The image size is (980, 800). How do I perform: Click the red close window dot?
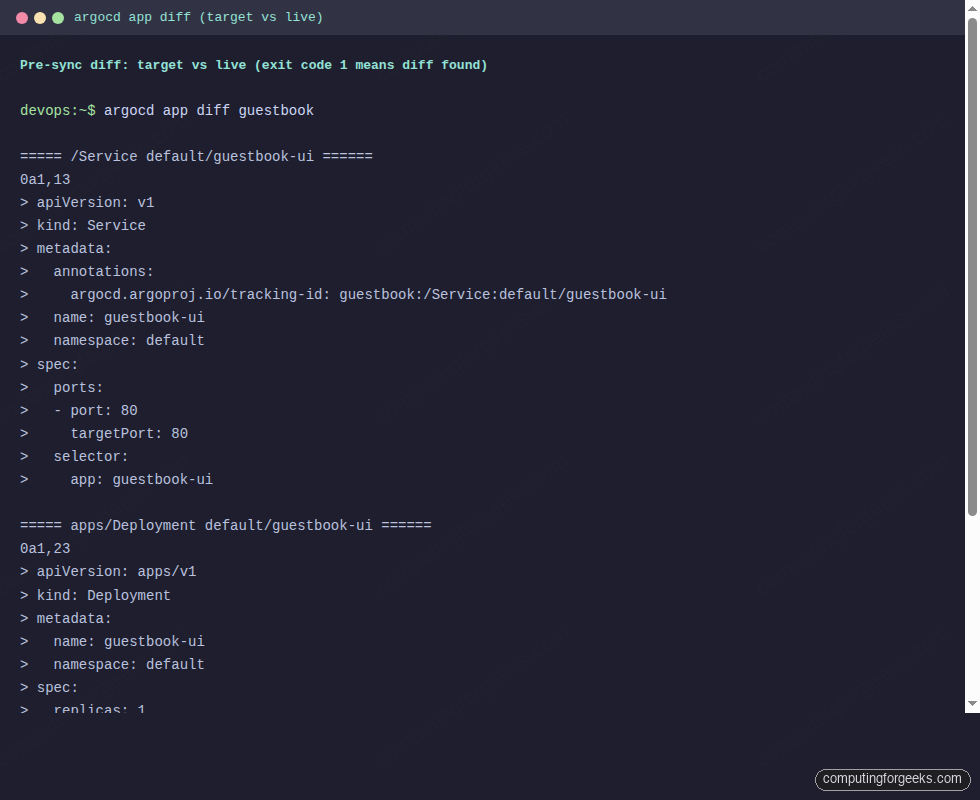point(22,18)
